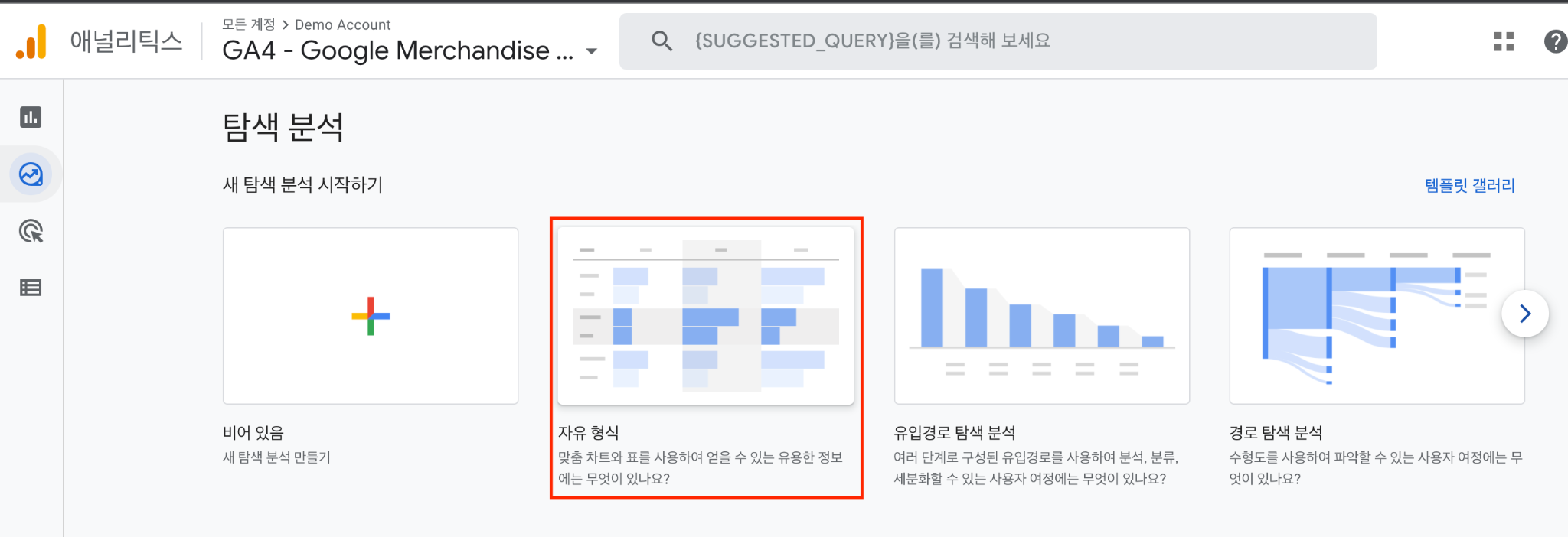Select the Explore icon in sidebar
Screen dimensions: 1568x537
pyautogui.click(x=31, y=174)
